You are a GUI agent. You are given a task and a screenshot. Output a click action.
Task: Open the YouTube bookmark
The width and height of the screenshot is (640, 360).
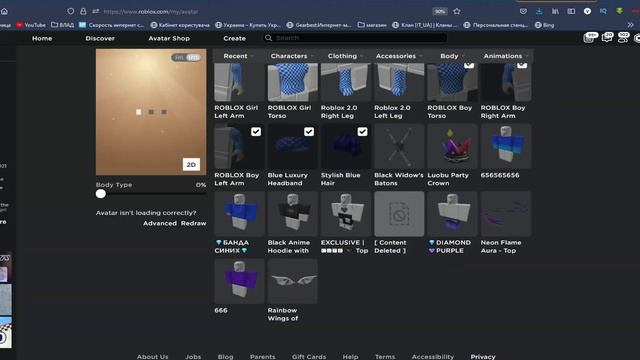[31, 25]
